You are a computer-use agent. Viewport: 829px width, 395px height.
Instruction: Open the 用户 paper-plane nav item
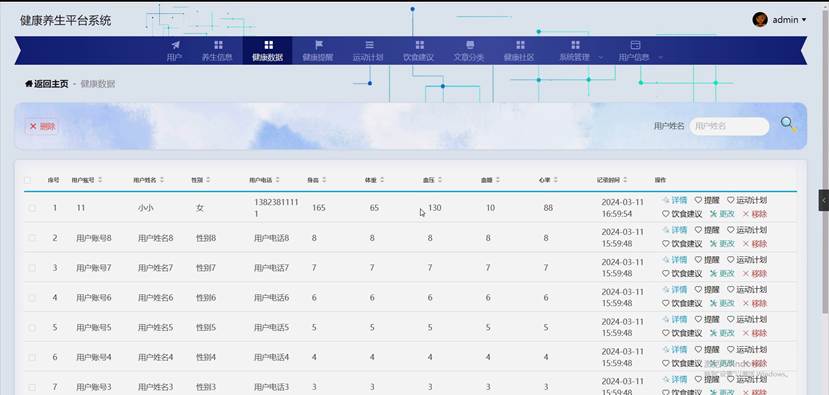click(174, 51)
